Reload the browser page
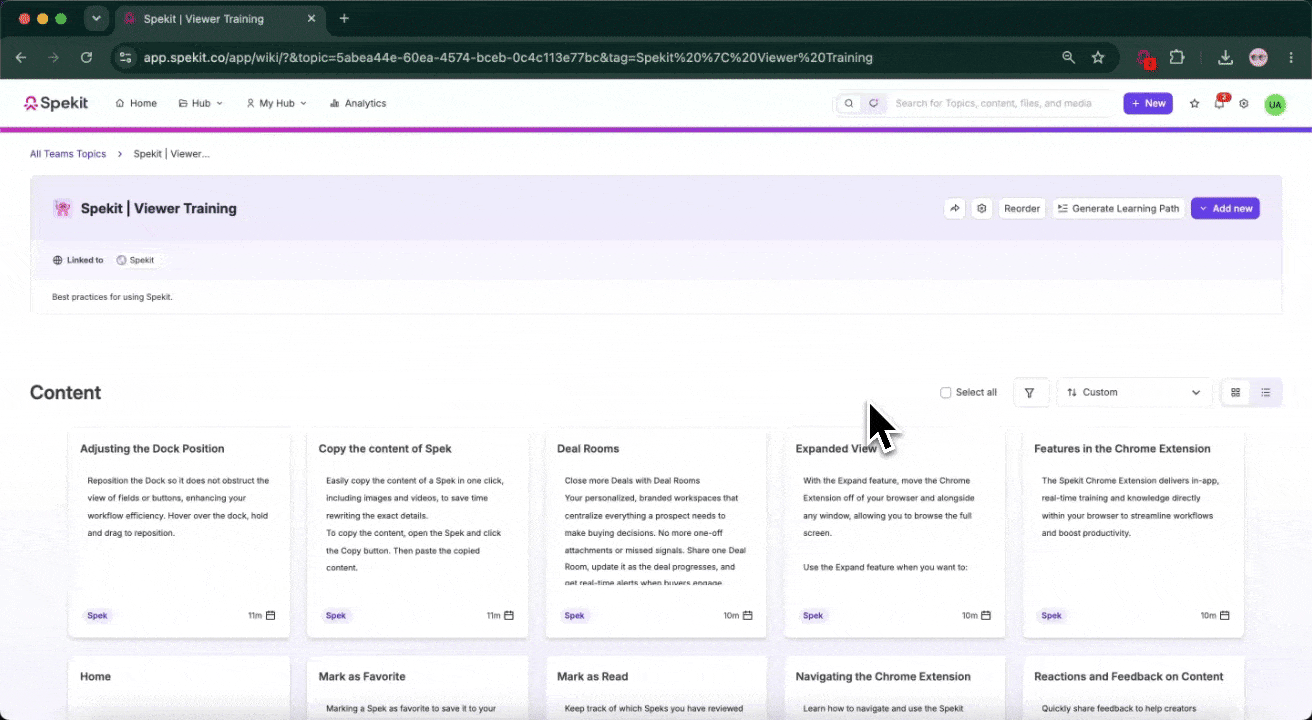This screenshot has height=720, width=1312. click(x=86, y=58)
